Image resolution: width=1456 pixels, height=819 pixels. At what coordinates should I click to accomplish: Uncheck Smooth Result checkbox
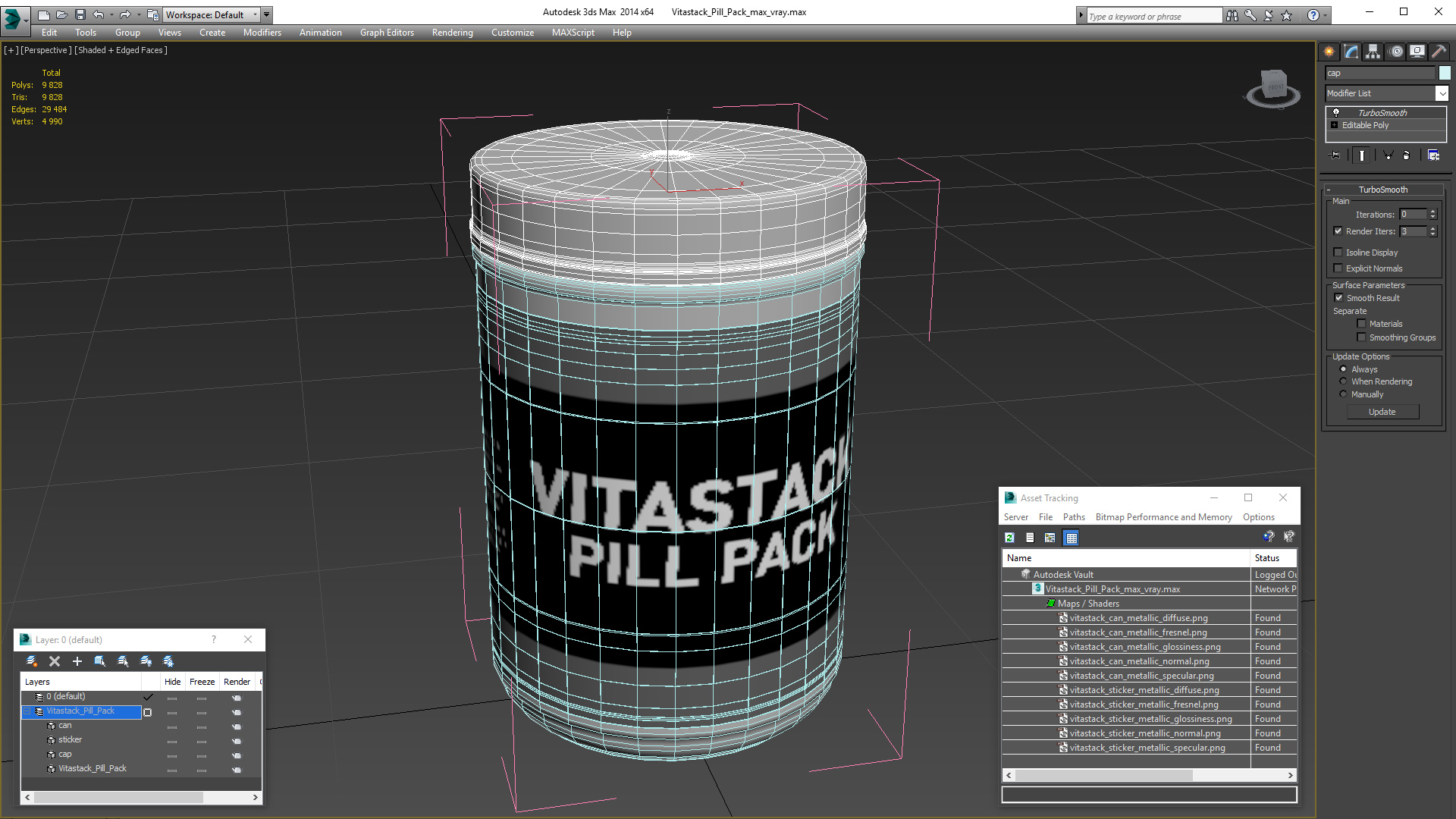click(x=1339, y=298)
